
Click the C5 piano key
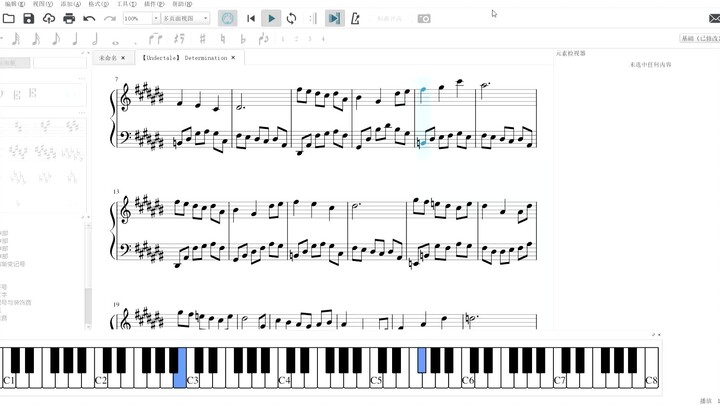[x=376, y=379]
